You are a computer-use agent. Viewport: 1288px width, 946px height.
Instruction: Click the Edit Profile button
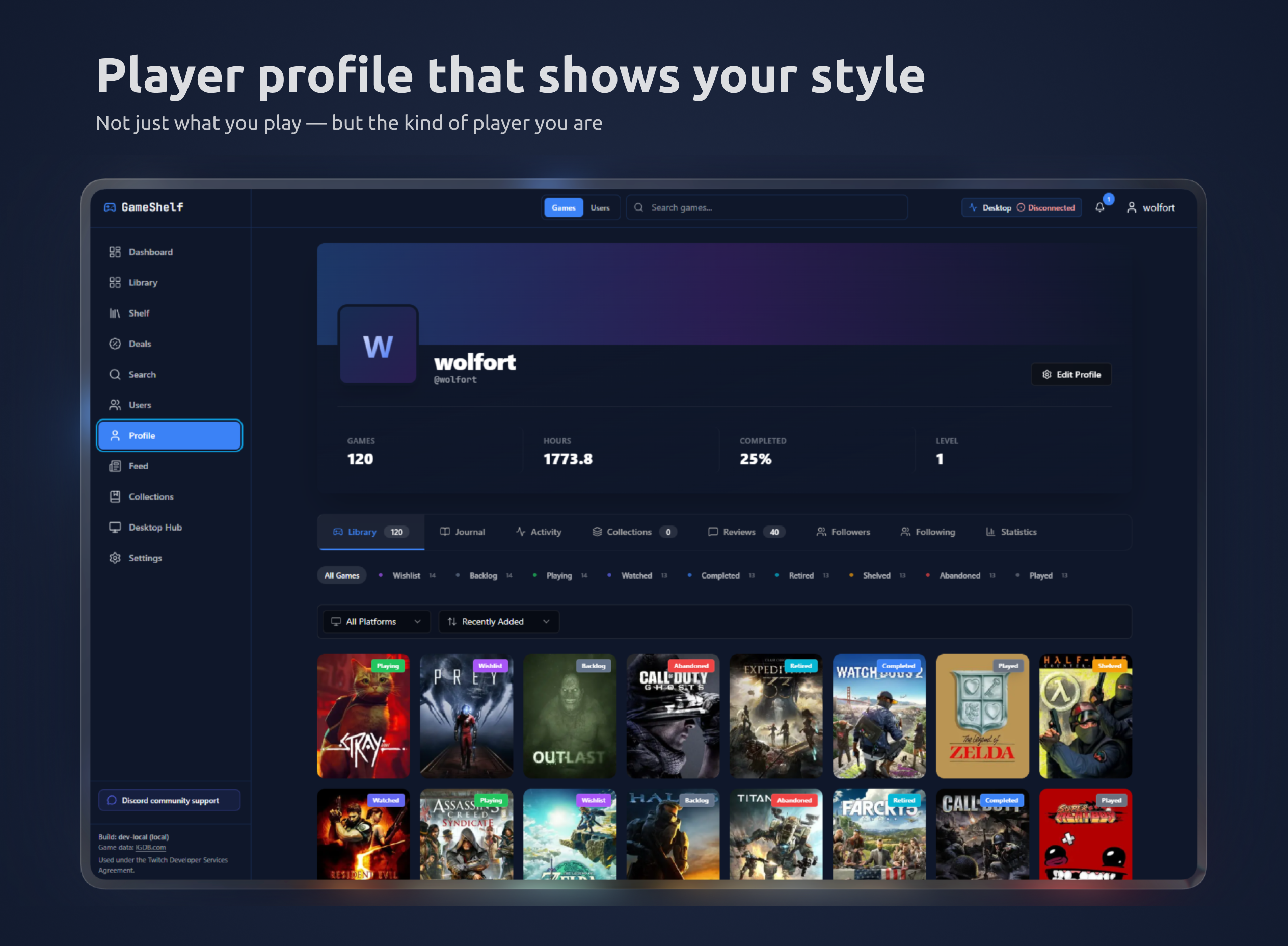1071,375
